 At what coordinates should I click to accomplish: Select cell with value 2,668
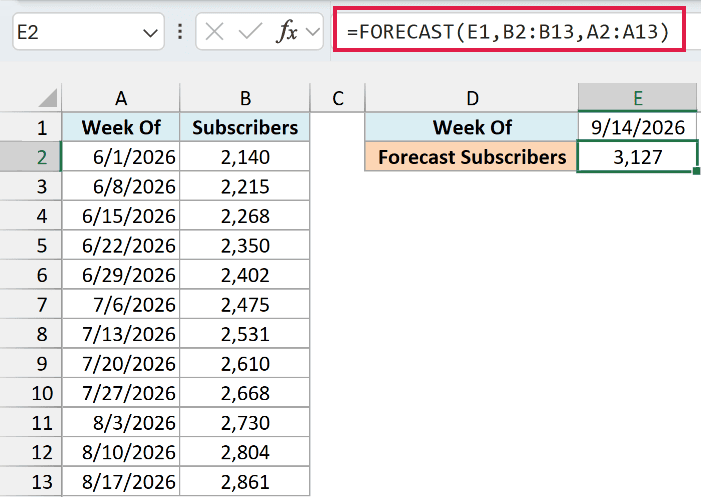245,393
